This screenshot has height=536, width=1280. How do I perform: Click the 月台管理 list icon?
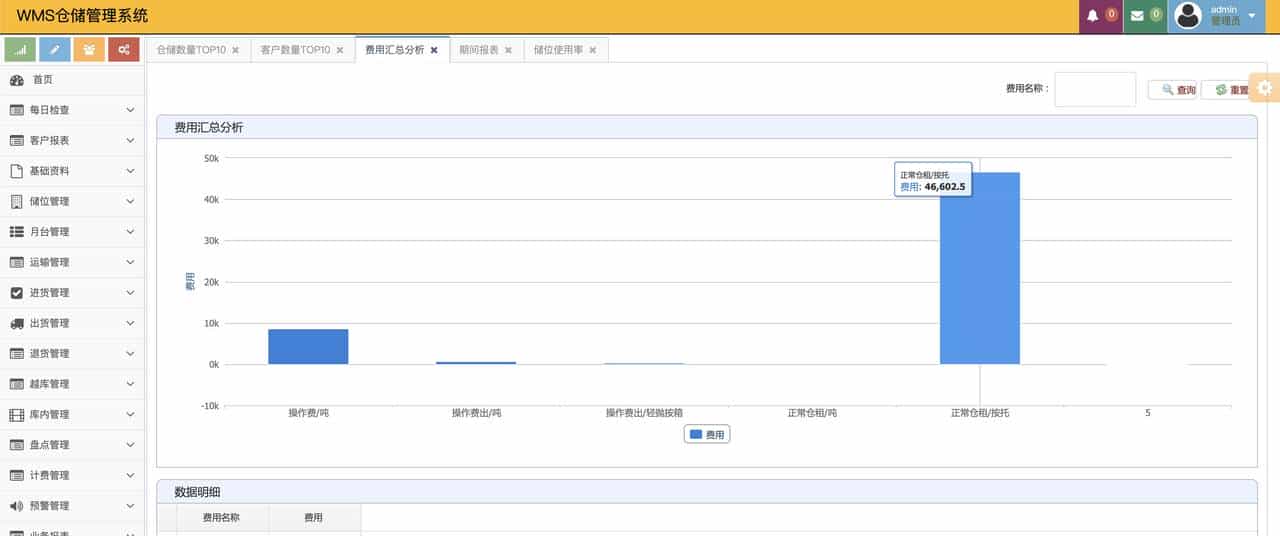(x=16, y=232)
